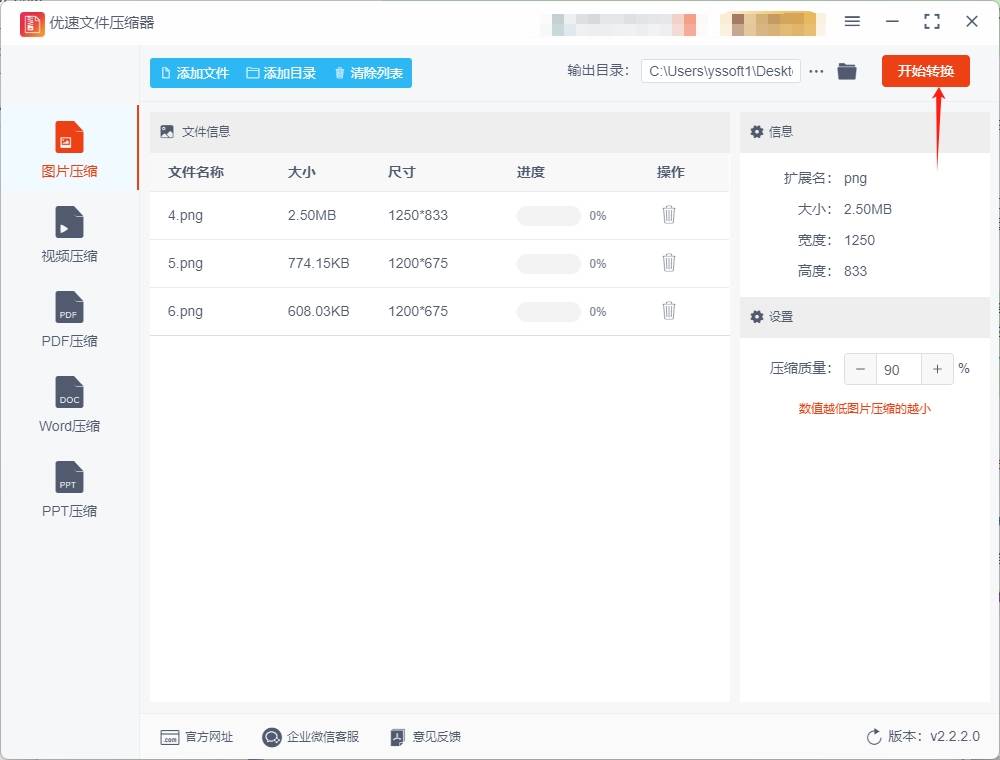Open the hamburger menu in title bar
Screen dimensions: 1000x760
[x=852, y=21]
